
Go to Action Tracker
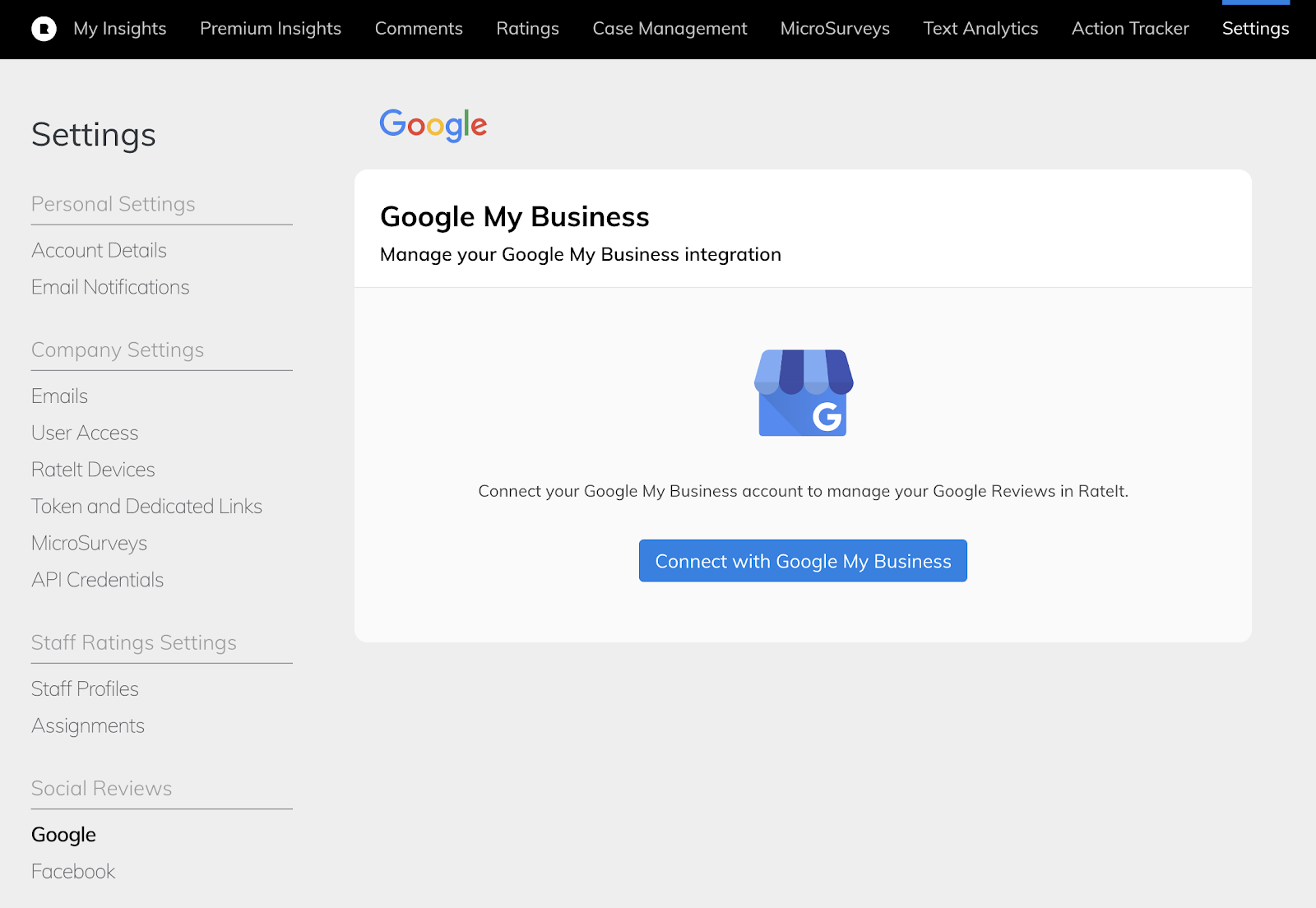click(1130, 29)
